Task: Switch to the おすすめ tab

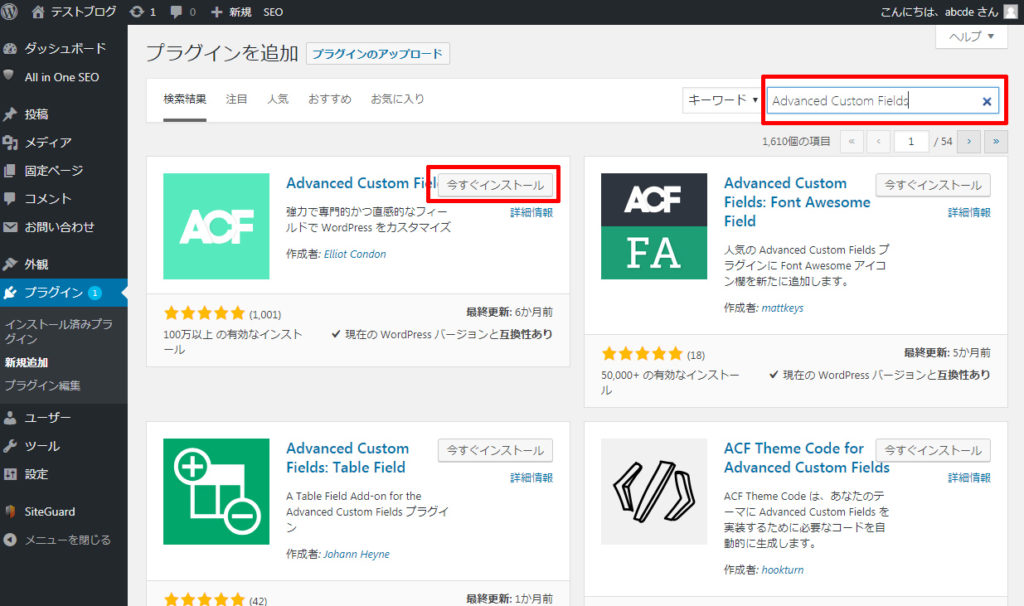Action: tap(329, 99)
